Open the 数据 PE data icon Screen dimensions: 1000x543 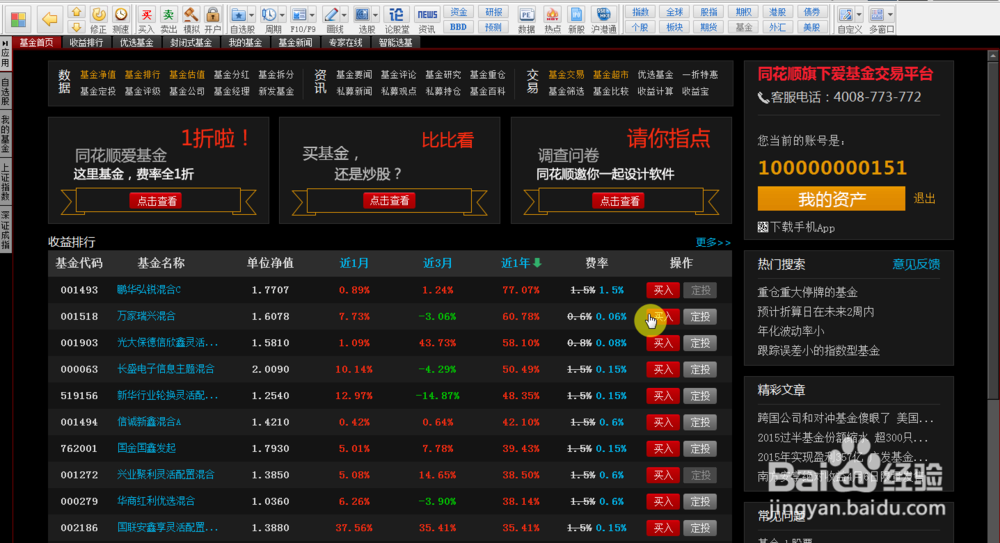pos(527,19)
